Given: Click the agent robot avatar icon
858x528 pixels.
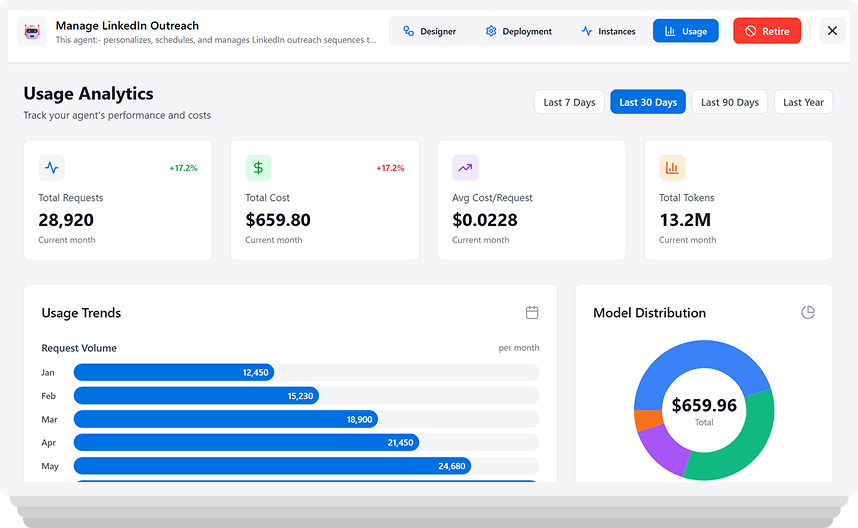Looking at the screenshot, I should pyautogui.click(x=32, y=32).
